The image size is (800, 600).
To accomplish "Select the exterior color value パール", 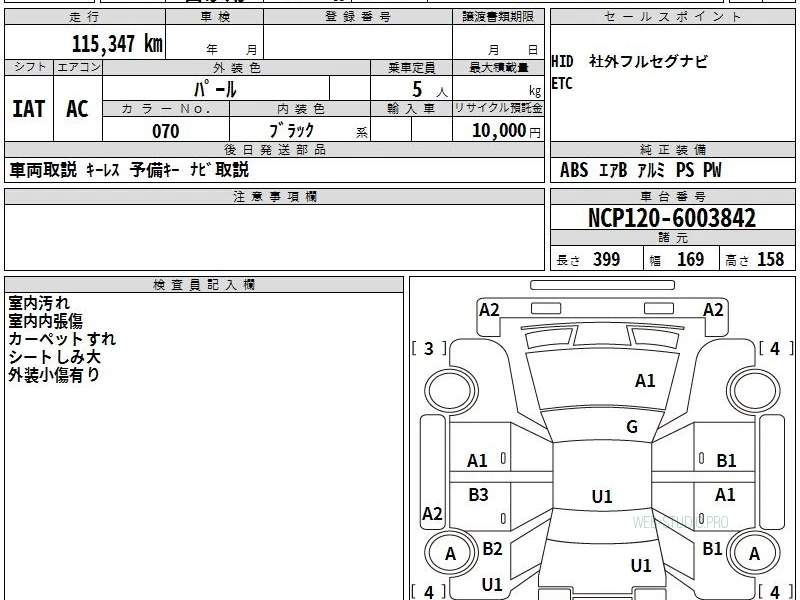I will pos(215,90).
